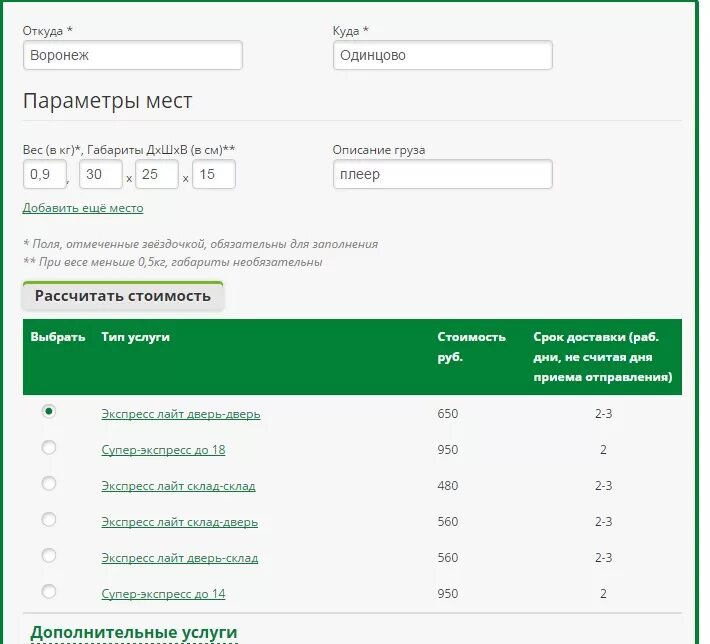Open the Экспресс лайт склад-склад link
Image resolution: width=710 pixels, height=644 pixels.
coord(178,486)
